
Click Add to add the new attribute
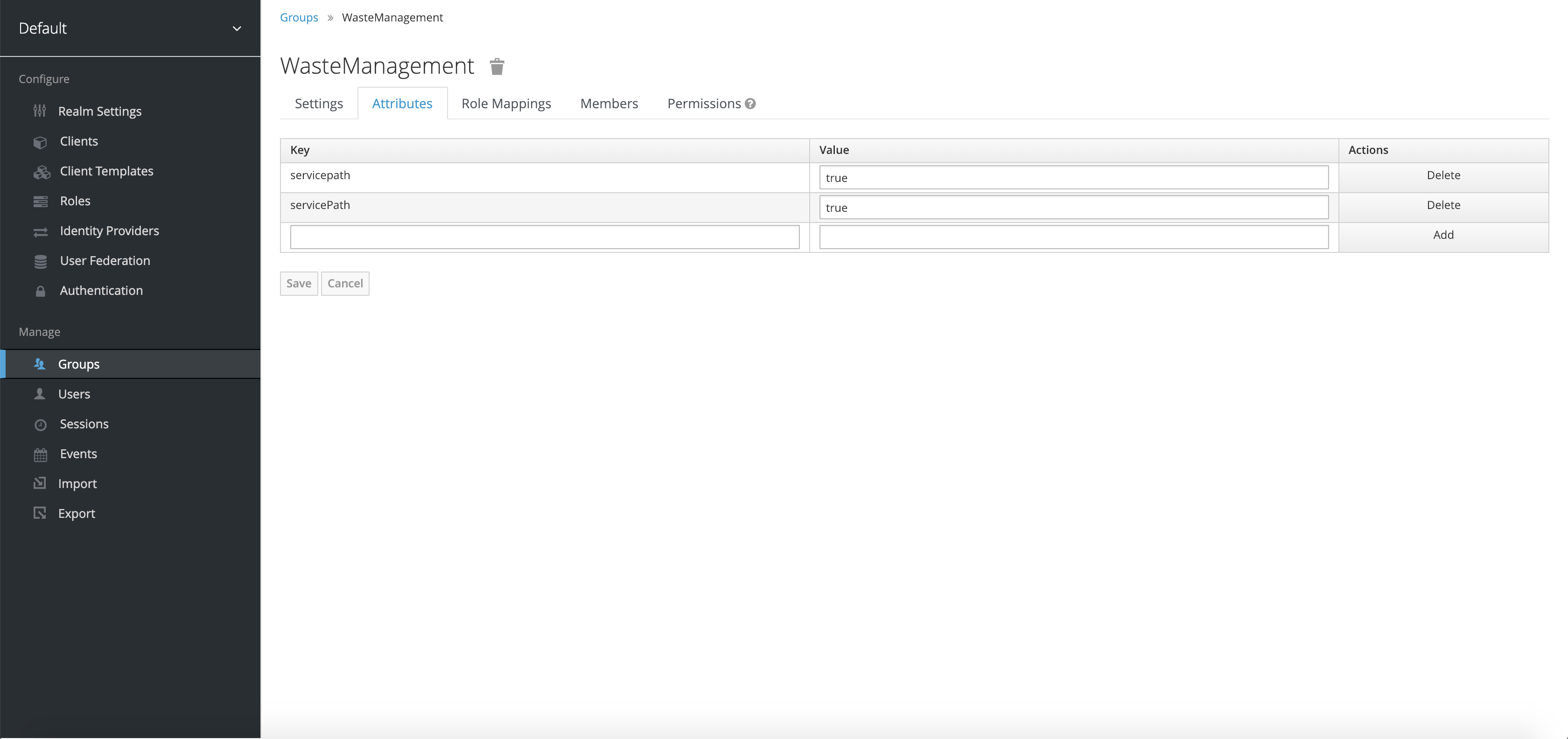coord(1442,235)
